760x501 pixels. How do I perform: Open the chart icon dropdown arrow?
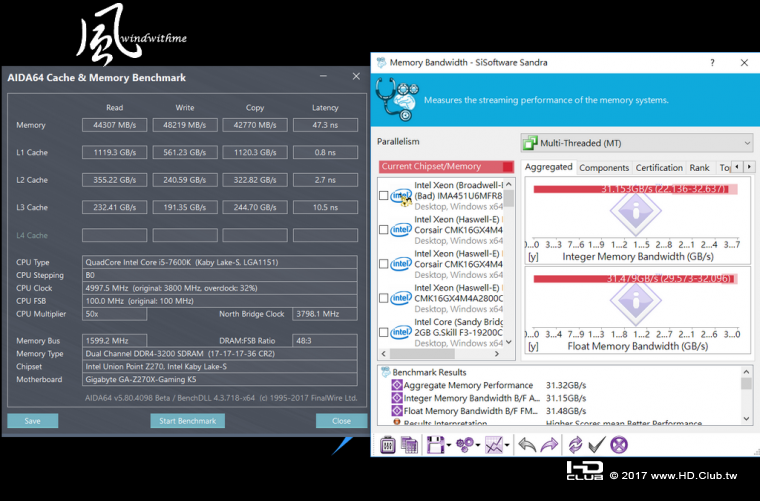(508, 446)
